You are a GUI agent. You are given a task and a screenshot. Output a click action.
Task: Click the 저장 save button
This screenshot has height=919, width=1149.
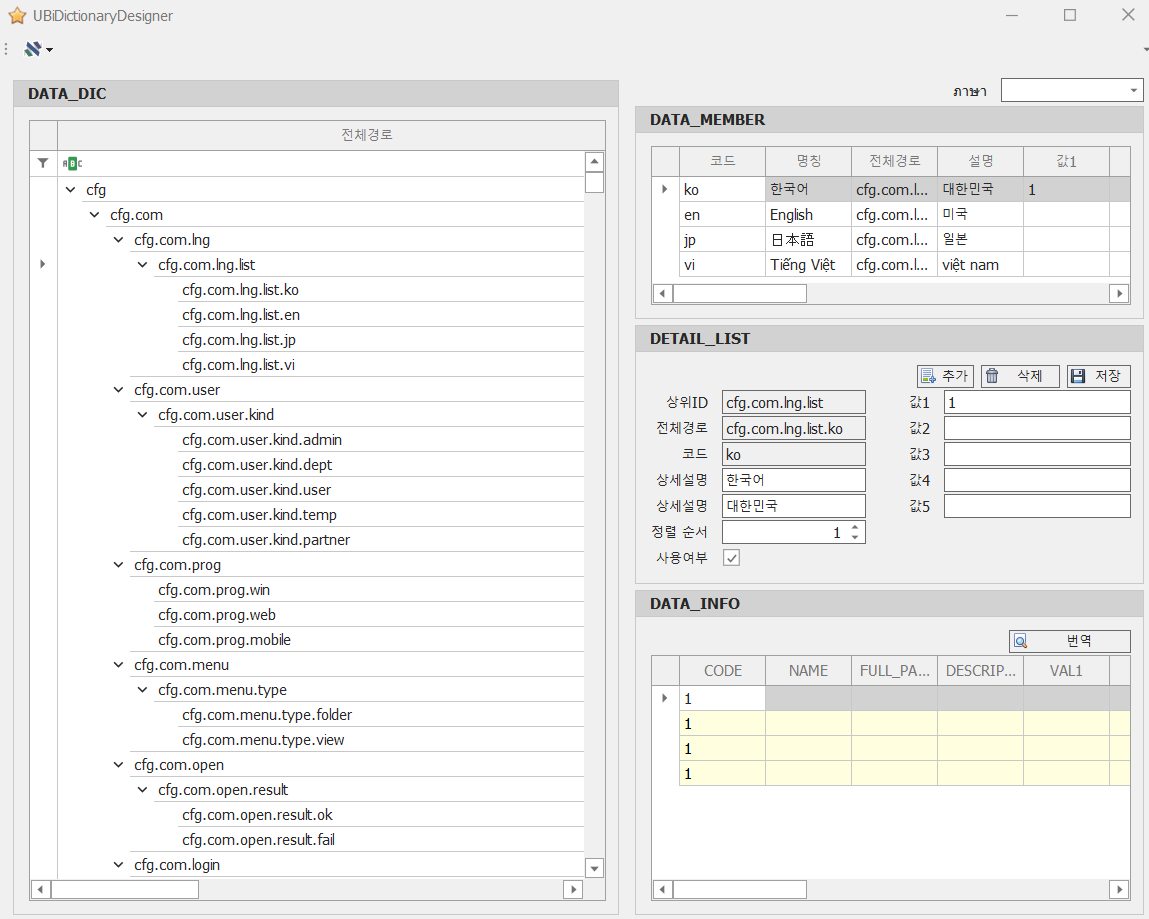click(1098, 376)
